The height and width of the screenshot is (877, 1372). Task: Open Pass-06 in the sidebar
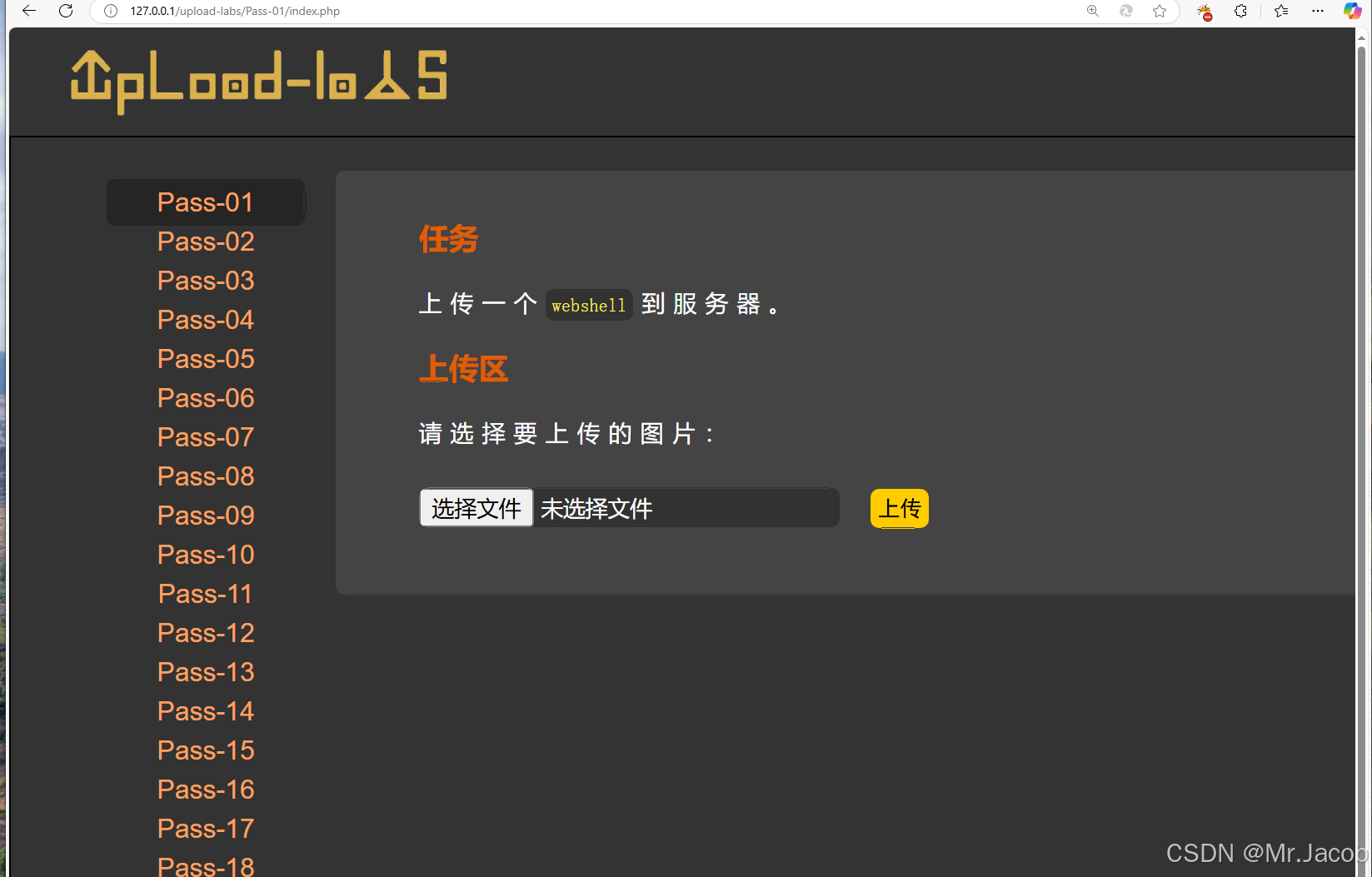pyautogui.click(x=206, y=398)
